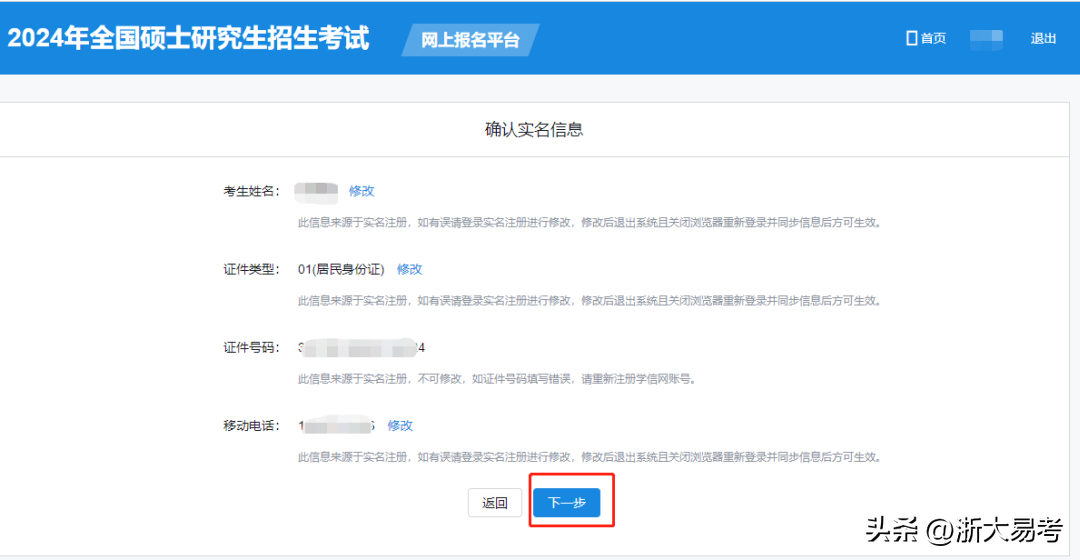Click the 2024年全国硕士研究生招生考试 site title
The image size is (1080, 560).
(189, 38)
